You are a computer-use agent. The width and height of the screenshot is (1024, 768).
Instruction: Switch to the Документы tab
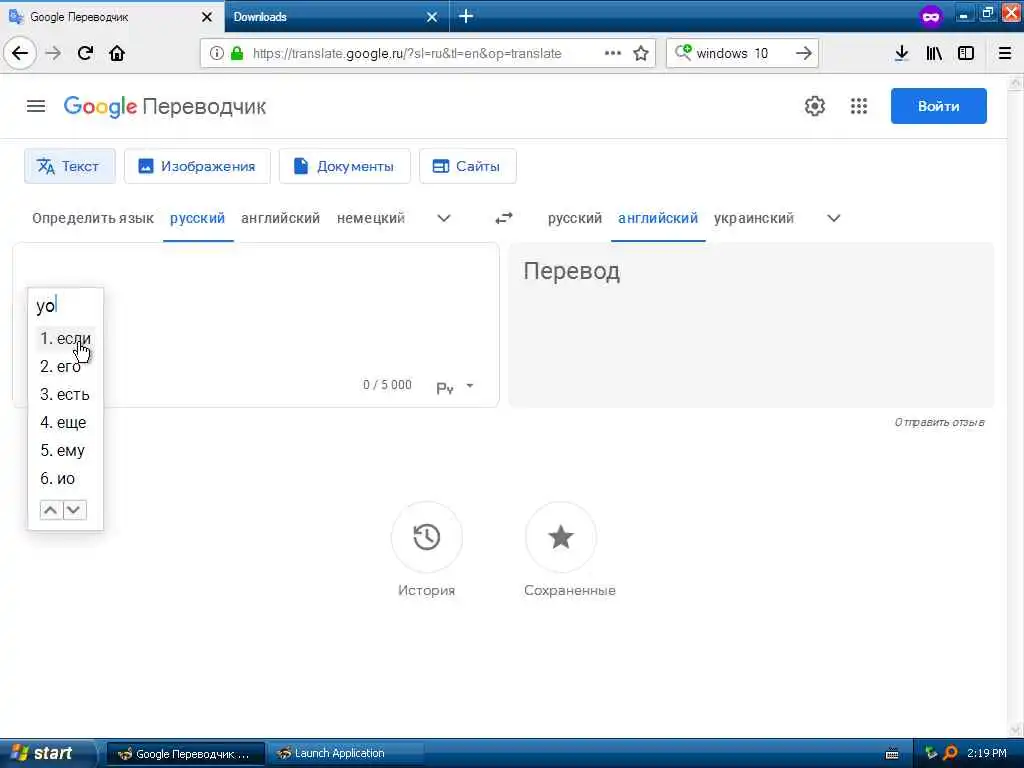click(344, 166)
